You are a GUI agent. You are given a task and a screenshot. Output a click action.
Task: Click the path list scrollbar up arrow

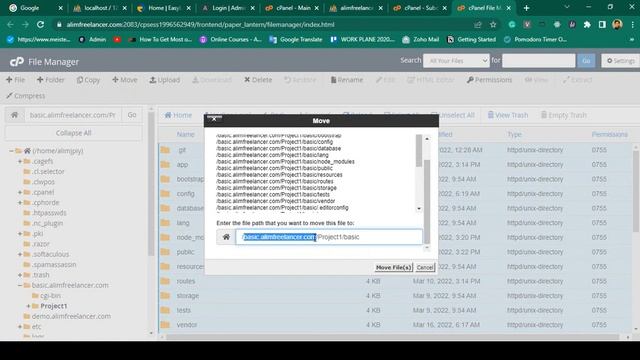click(427, 139)
